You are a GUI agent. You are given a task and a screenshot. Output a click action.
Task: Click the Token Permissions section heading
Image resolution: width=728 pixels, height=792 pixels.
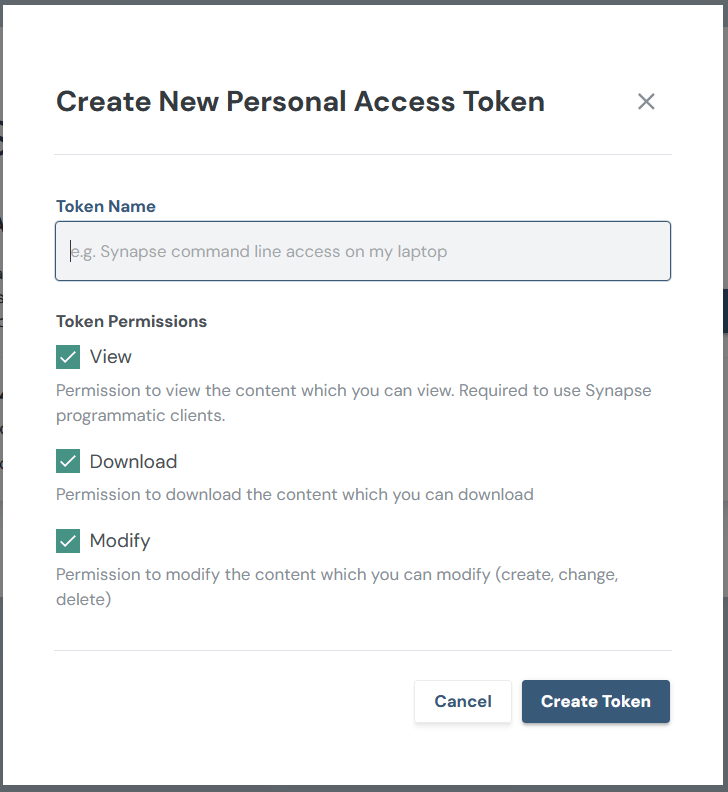[131, 321]
